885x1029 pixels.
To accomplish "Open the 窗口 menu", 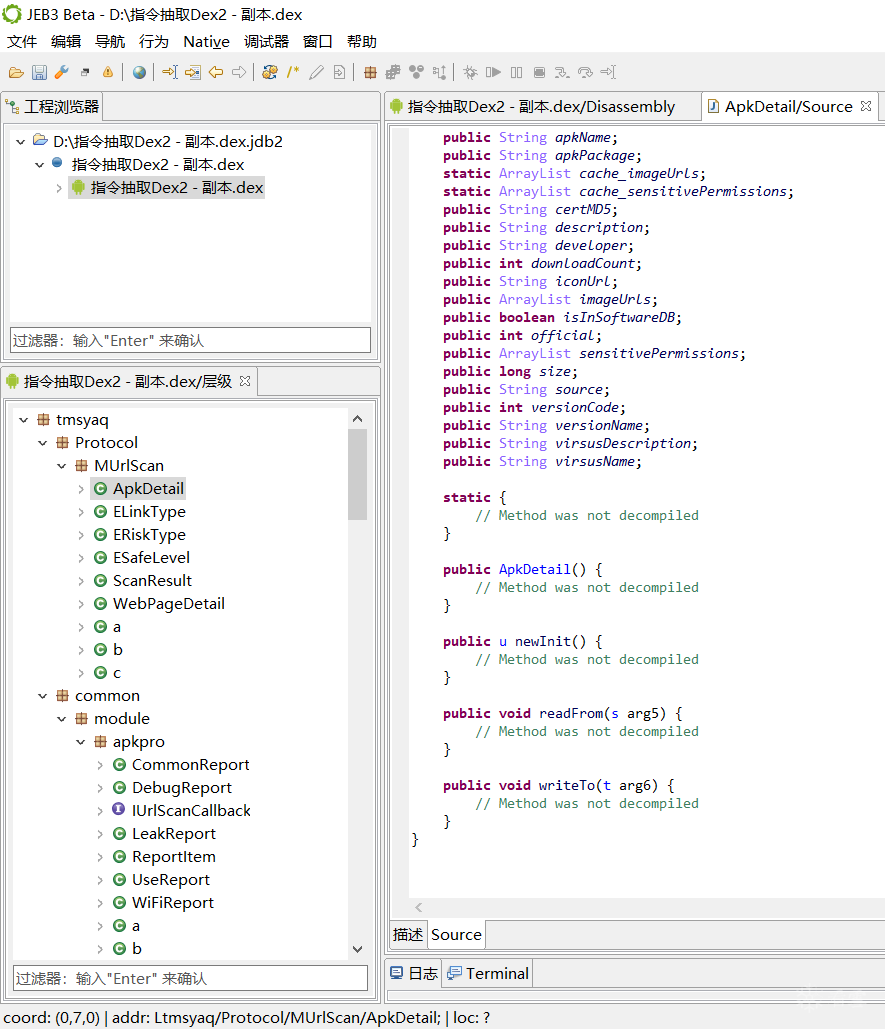I will click(x=318, y=42).
